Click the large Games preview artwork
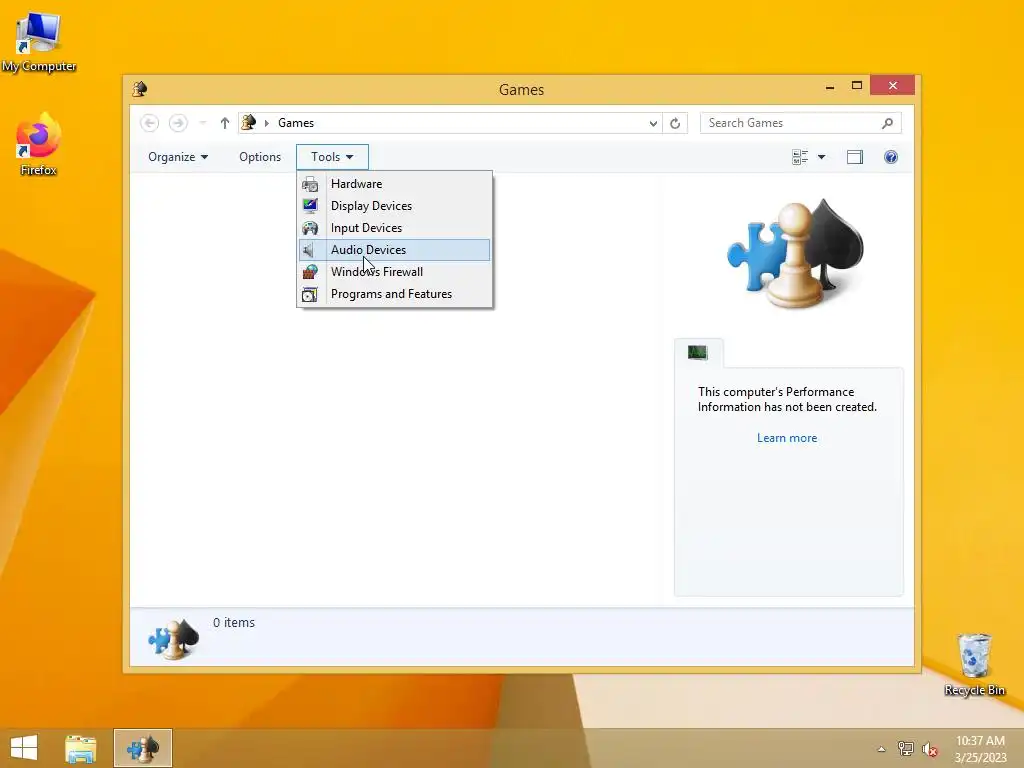 pos(795,253)
